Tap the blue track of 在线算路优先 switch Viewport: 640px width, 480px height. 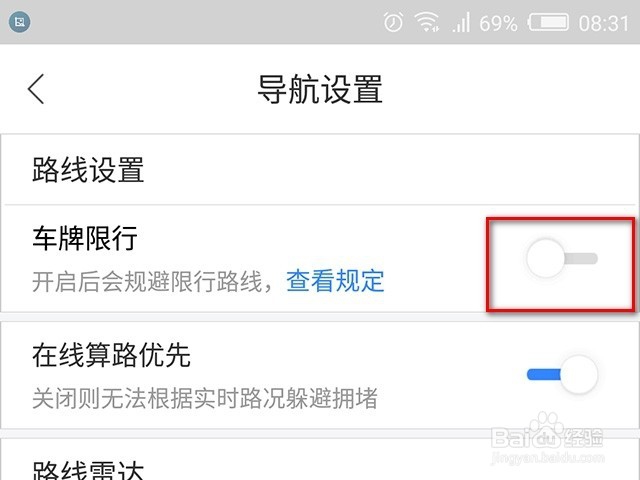click(543, 375)
